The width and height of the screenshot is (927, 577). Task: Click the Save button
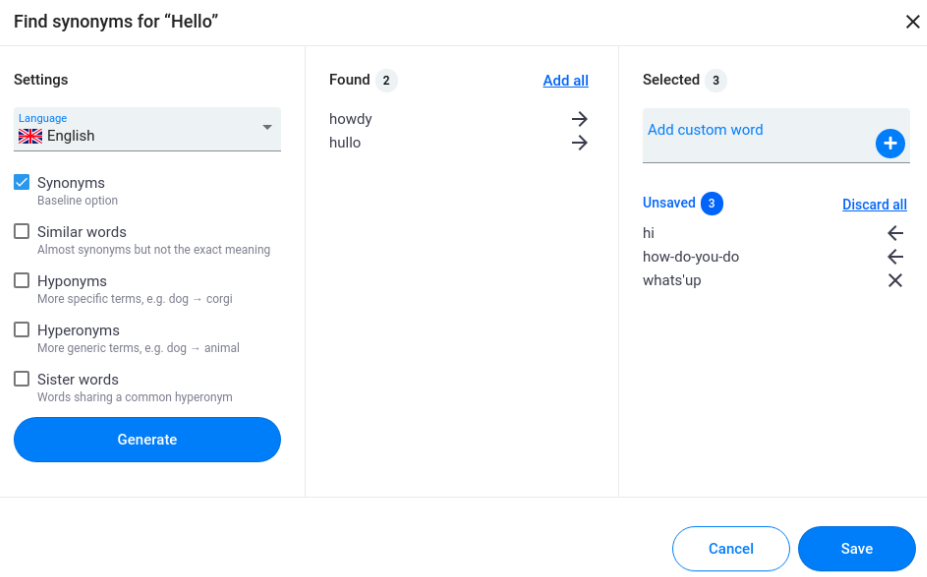point(856,549)
